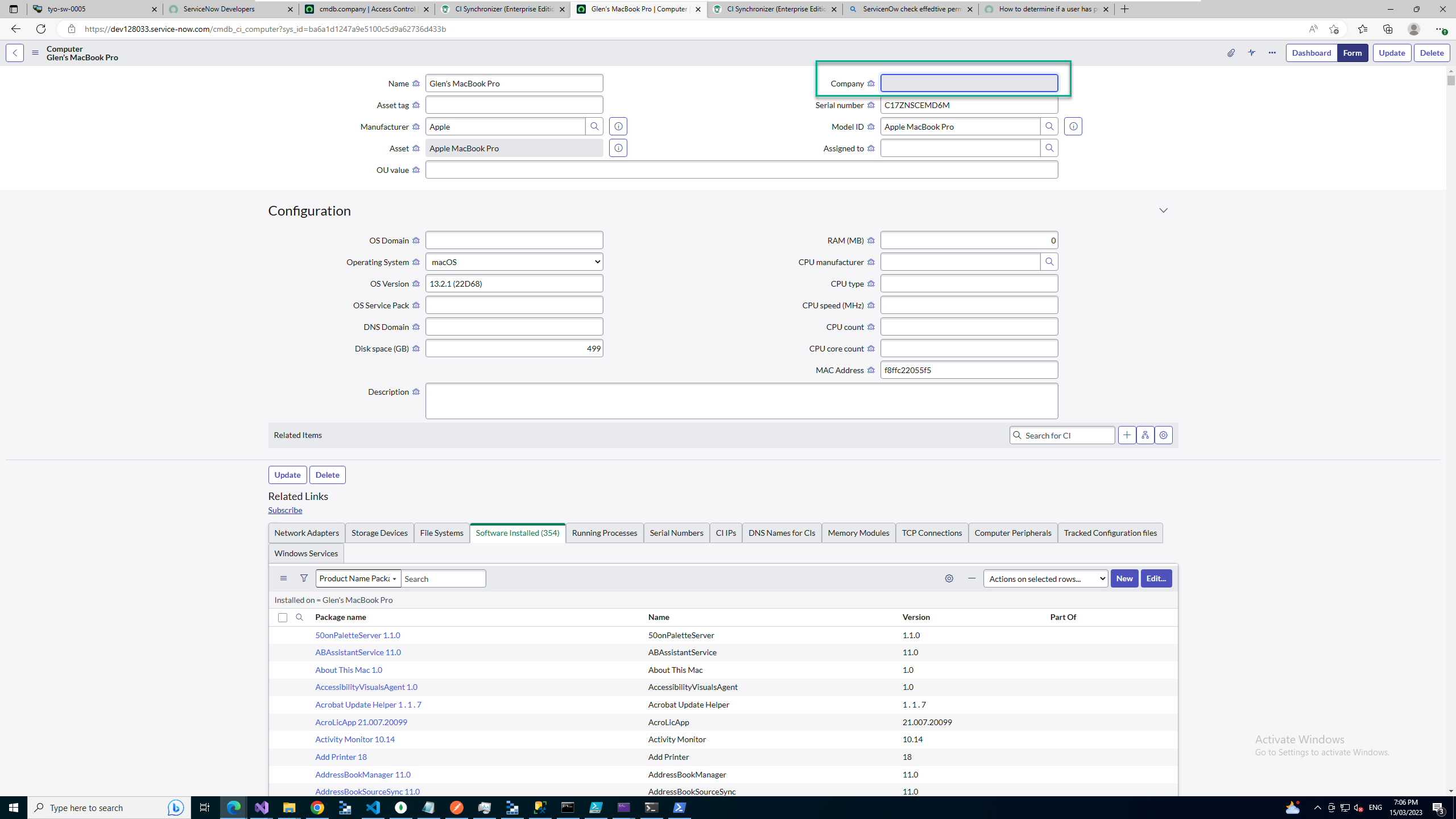1456x819 pixels.
Task: Click the gear icon beside OS Version label
Action: click(x=416, y=284)
